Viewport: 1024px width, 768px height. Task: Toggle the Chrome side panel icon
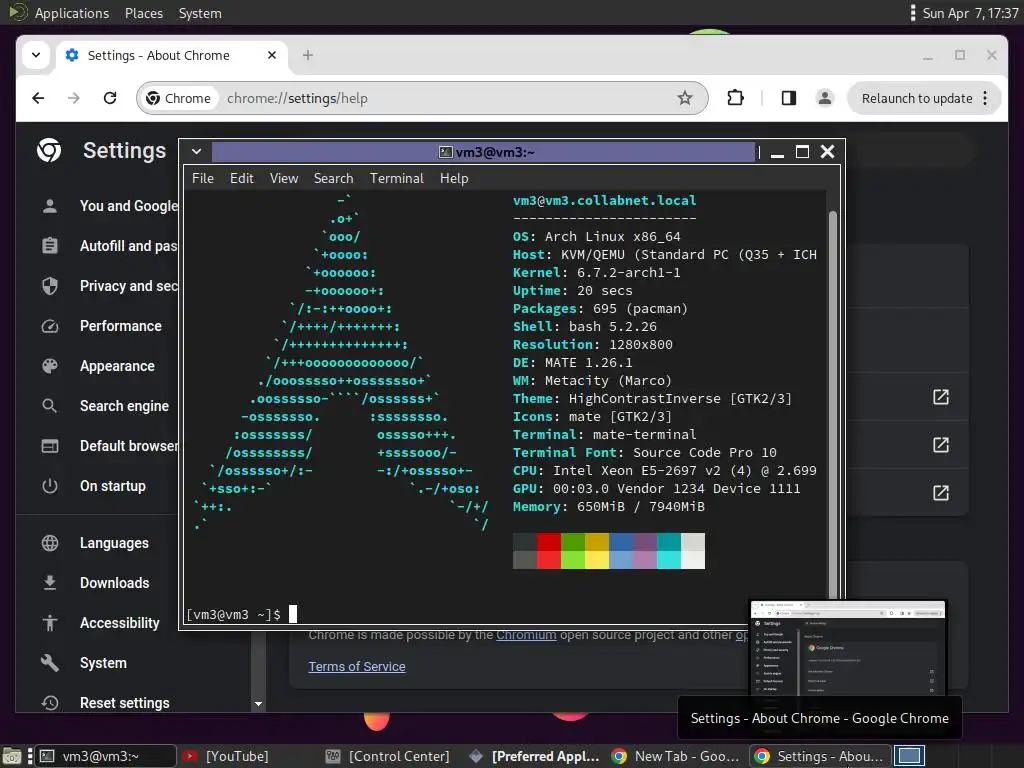click(x=789, y=98)
